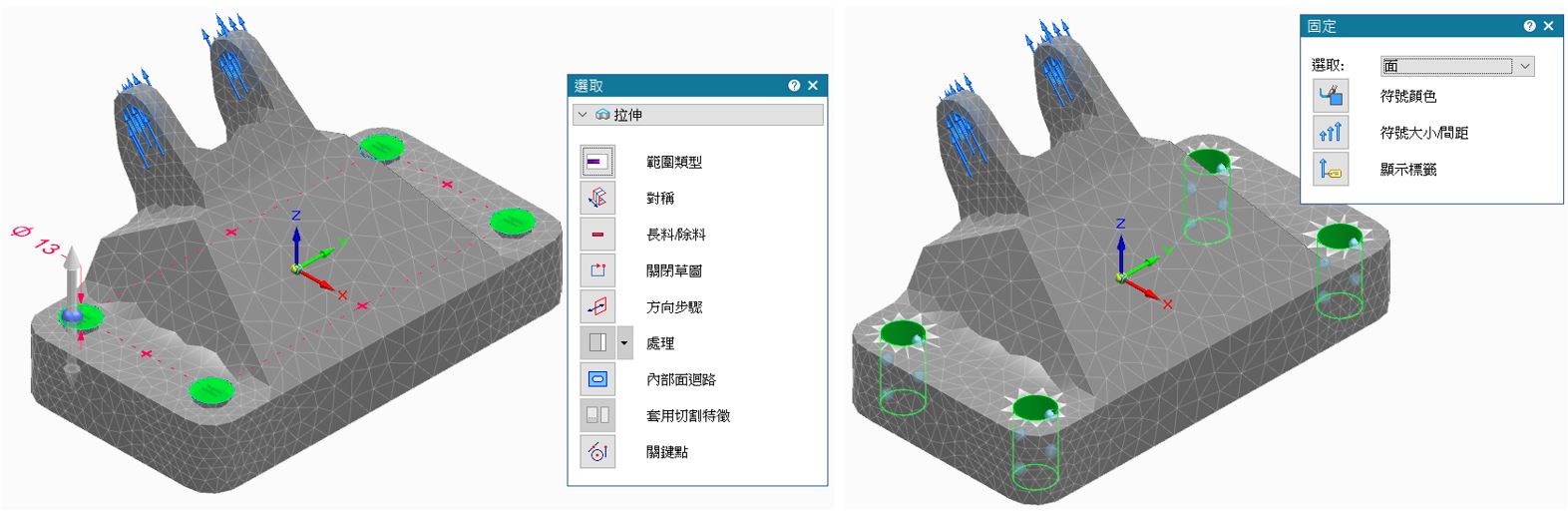Click the 符號大小/間距 label text

pos(1424,133)
